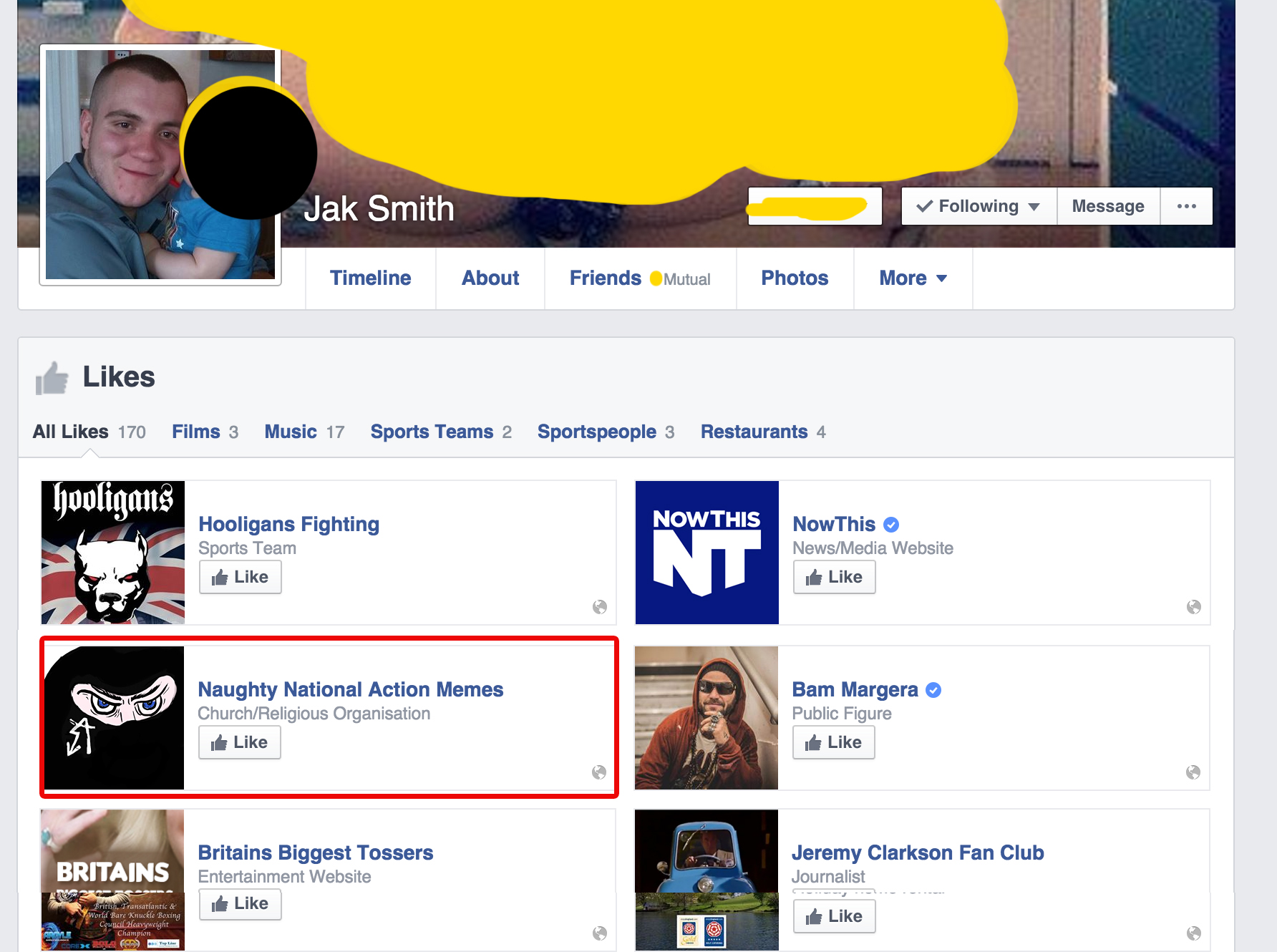
Task: Switch to the About tab
Action: point(490,278)
